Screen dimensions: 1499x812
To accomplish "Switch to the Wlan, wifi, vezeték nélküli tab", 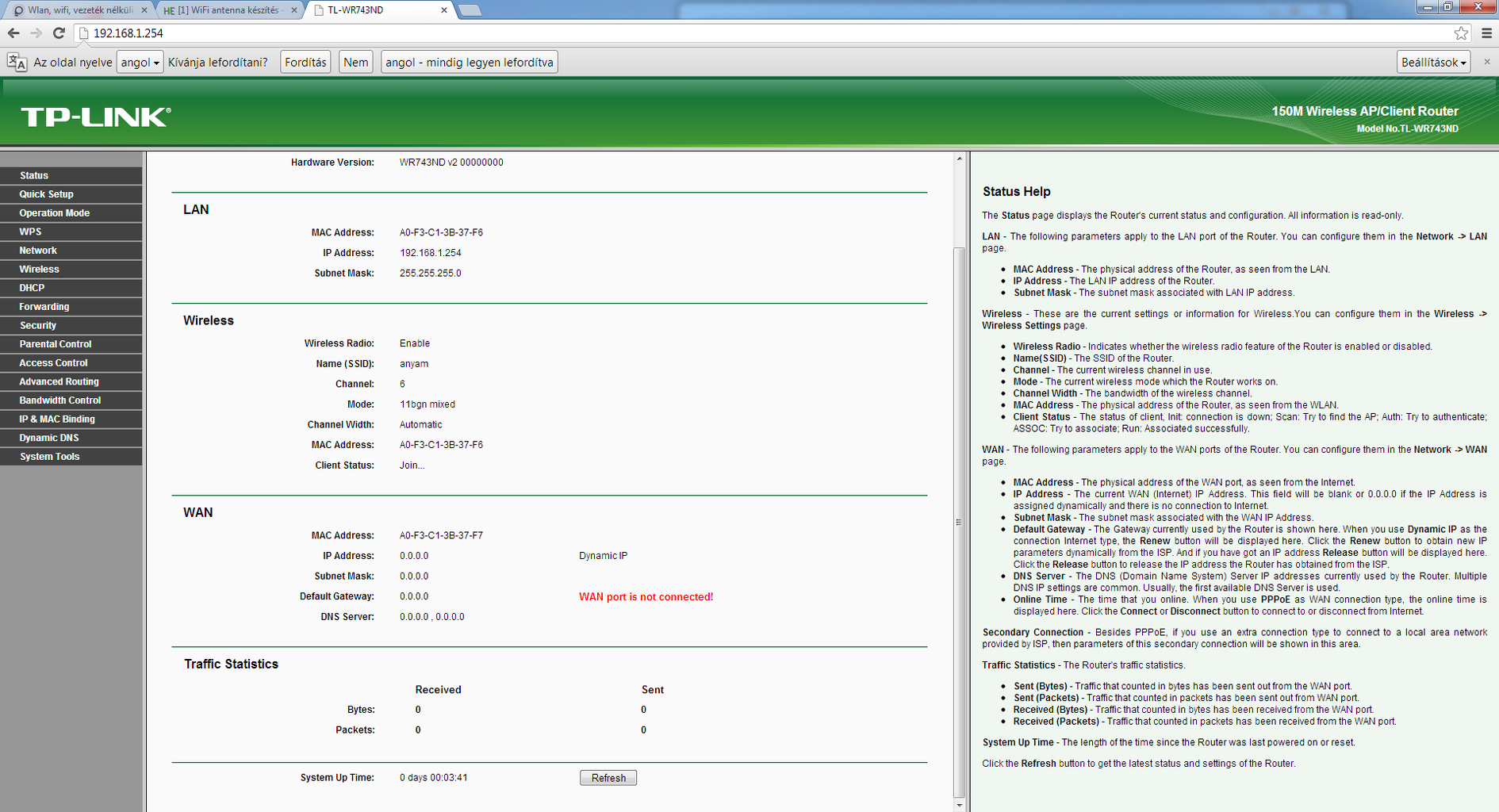I will [x=79, y=10].
